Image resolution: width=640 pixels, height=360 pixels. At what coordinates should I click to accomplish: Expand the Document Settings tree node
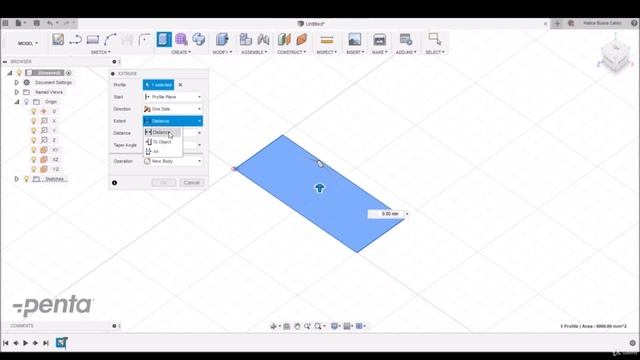(x=17, y=82)
